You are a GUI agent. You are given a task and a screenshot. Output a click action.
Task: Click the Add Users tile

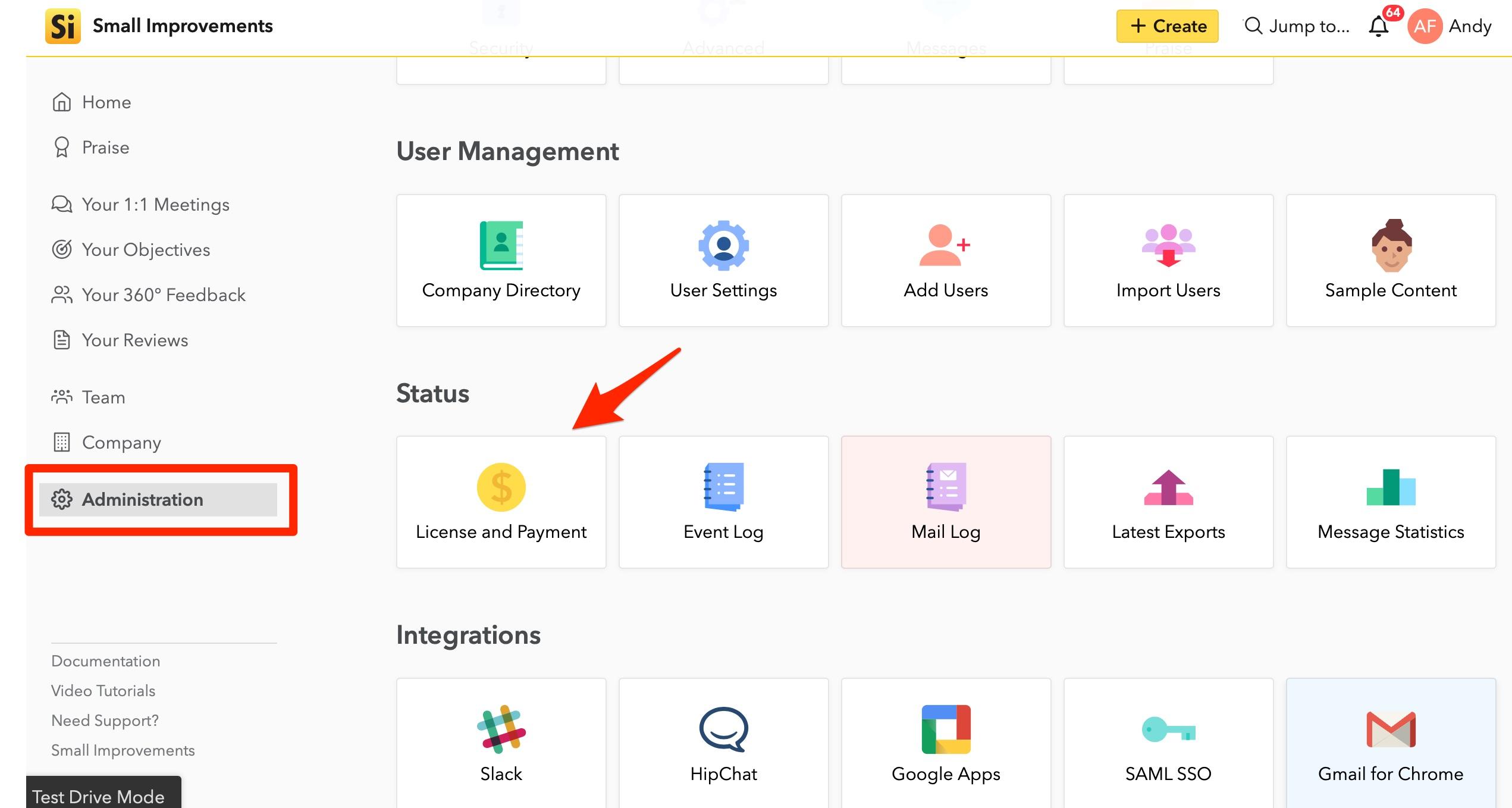click(x=946, y=261)
